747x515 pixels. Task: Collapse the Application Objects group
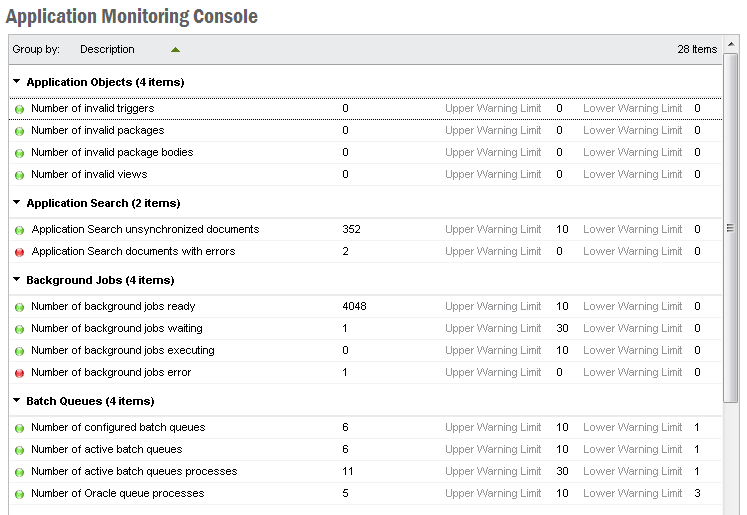[x=17, y=82]
